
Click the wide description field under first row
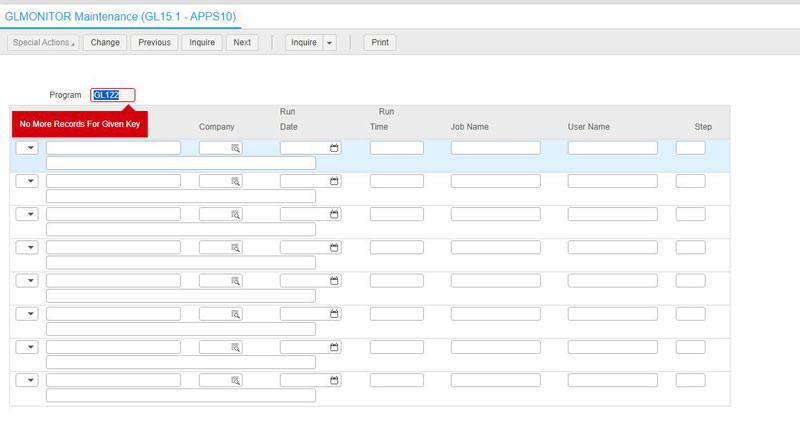(x=181, y=163)
